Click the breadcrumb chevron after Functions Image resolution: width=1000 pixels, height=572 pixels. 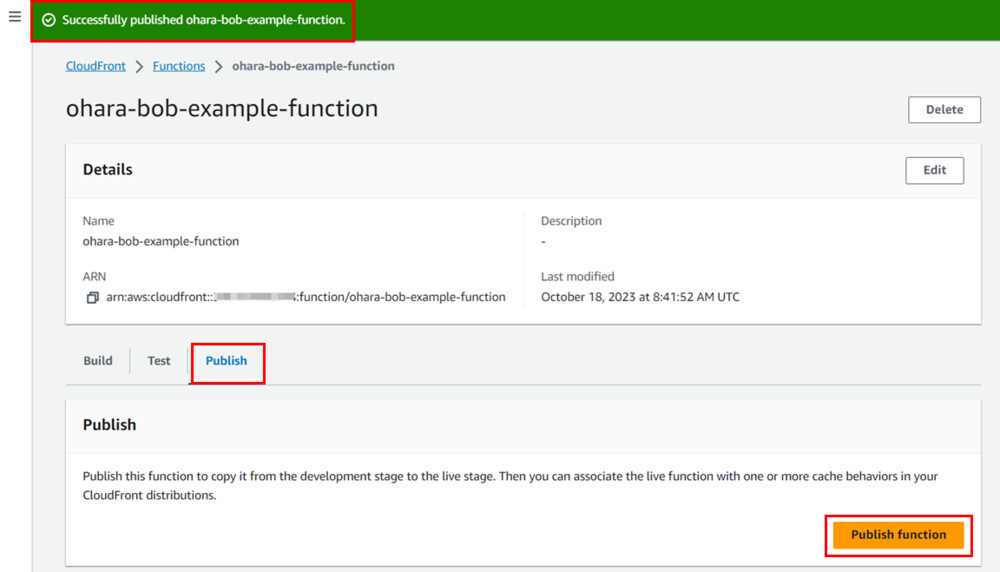point(218,67)
